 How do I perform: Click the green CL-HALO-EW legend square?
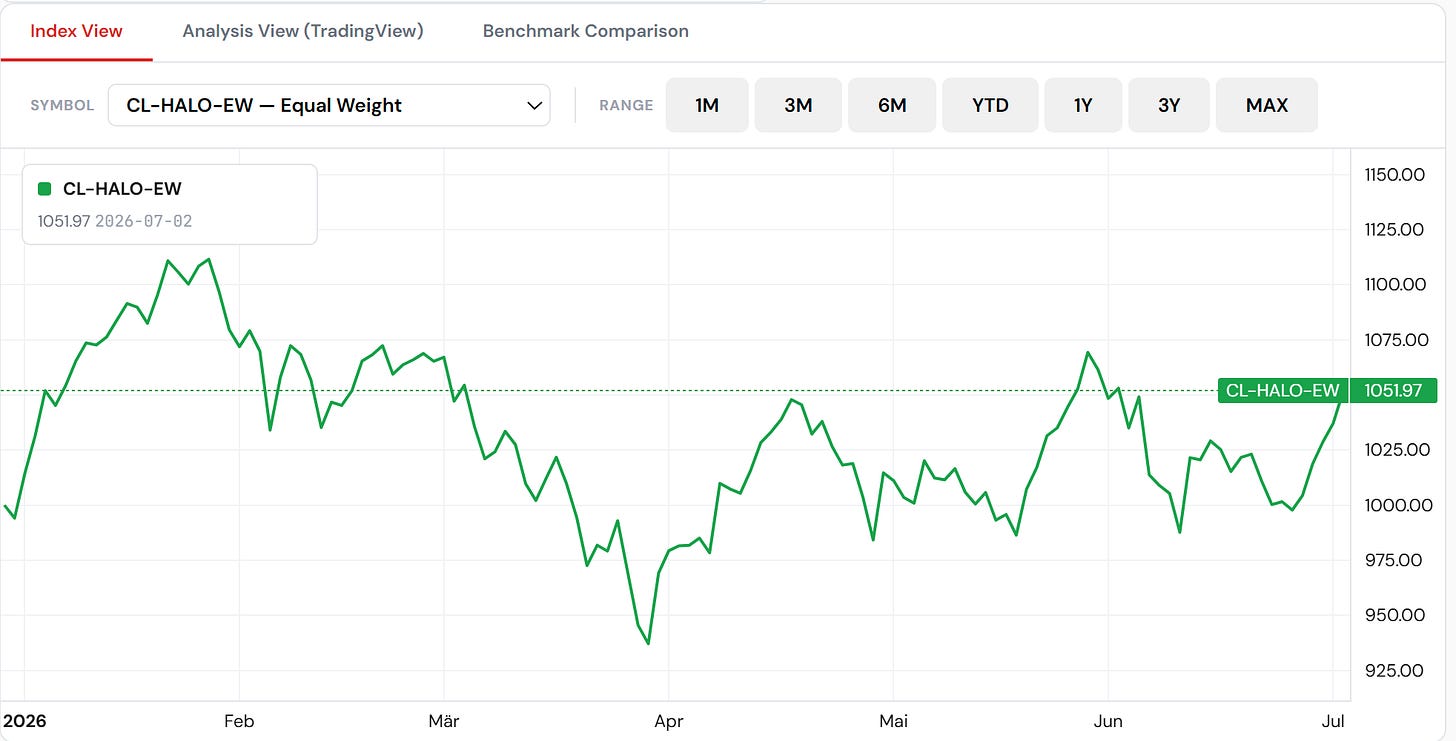(x=44, y=189)
